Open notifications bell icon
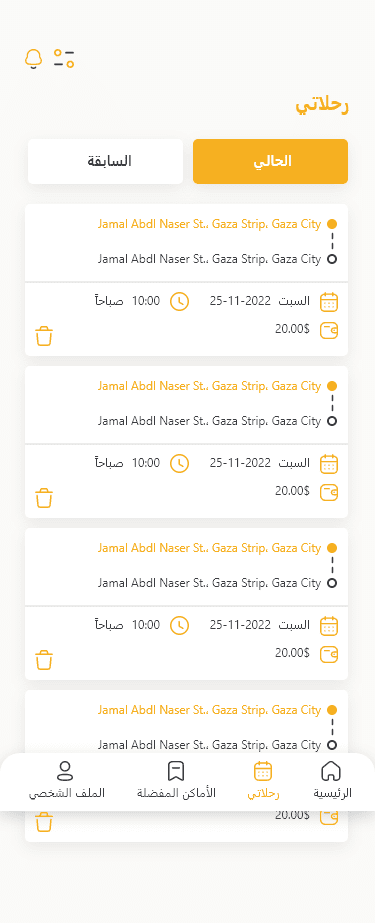The width and height of the screenshot is (375, 923). (34, 58)
